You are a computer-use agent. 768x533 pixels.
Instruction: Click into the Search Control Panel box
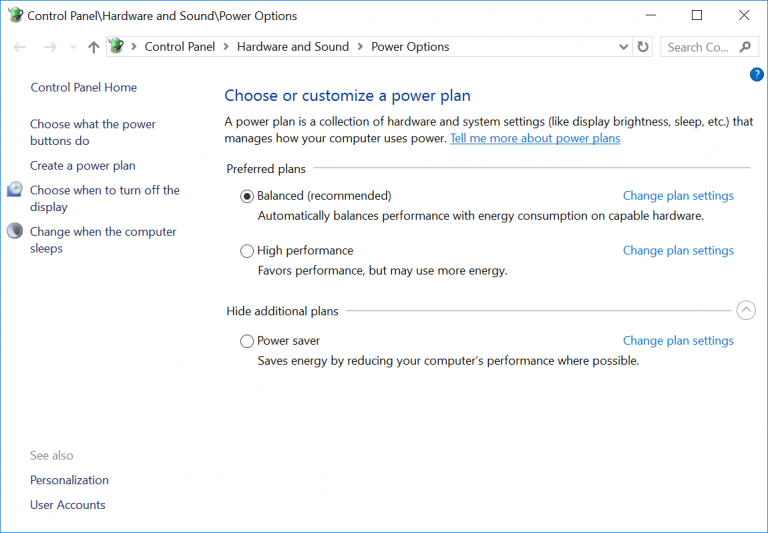tap(699, 47)
